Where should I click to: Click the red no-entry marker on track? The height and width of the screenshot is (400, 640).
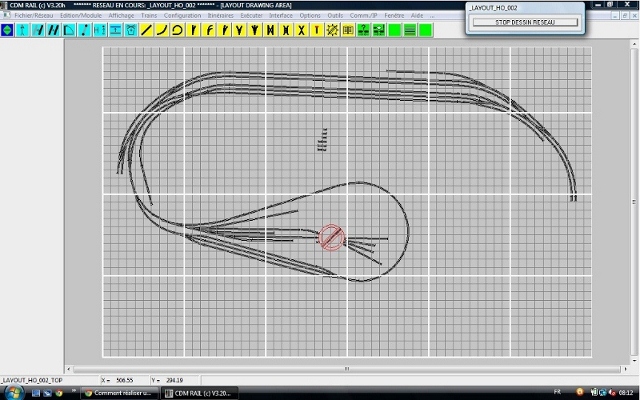(332, 237)
